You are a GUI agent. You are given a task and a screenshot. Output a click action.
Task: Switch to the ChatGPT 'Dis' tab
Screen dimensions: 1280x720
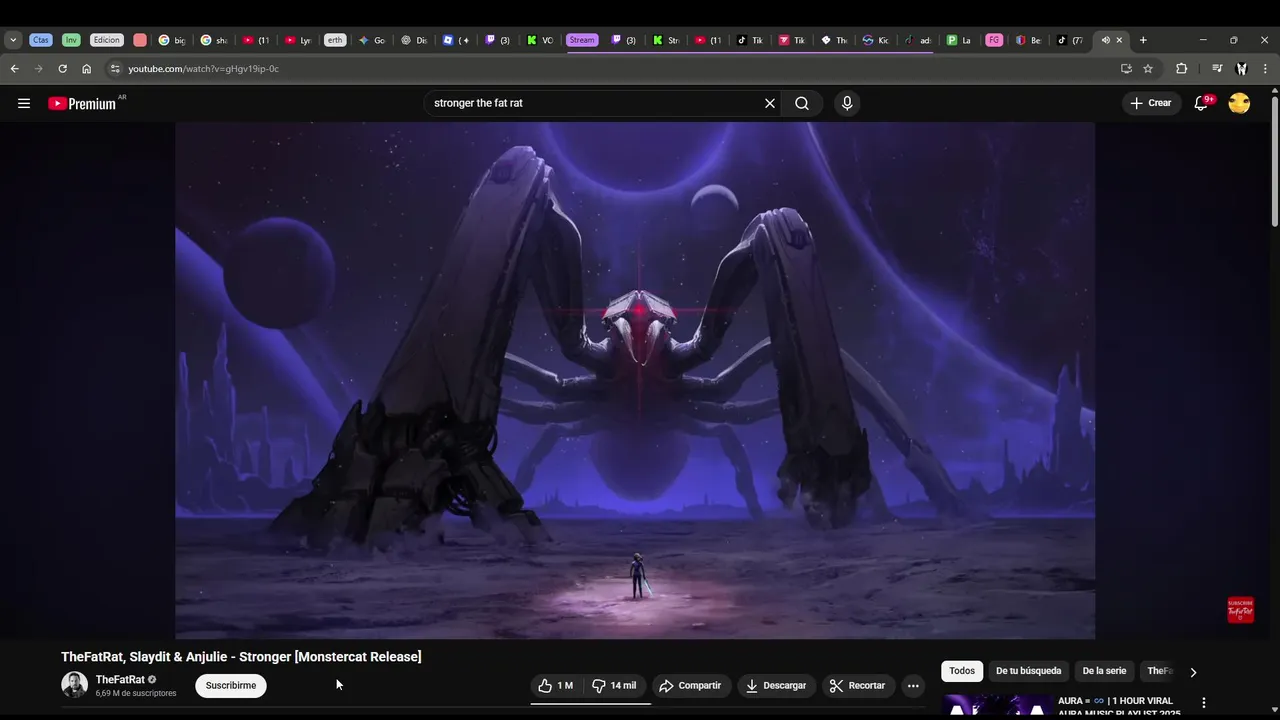[414, 40]
